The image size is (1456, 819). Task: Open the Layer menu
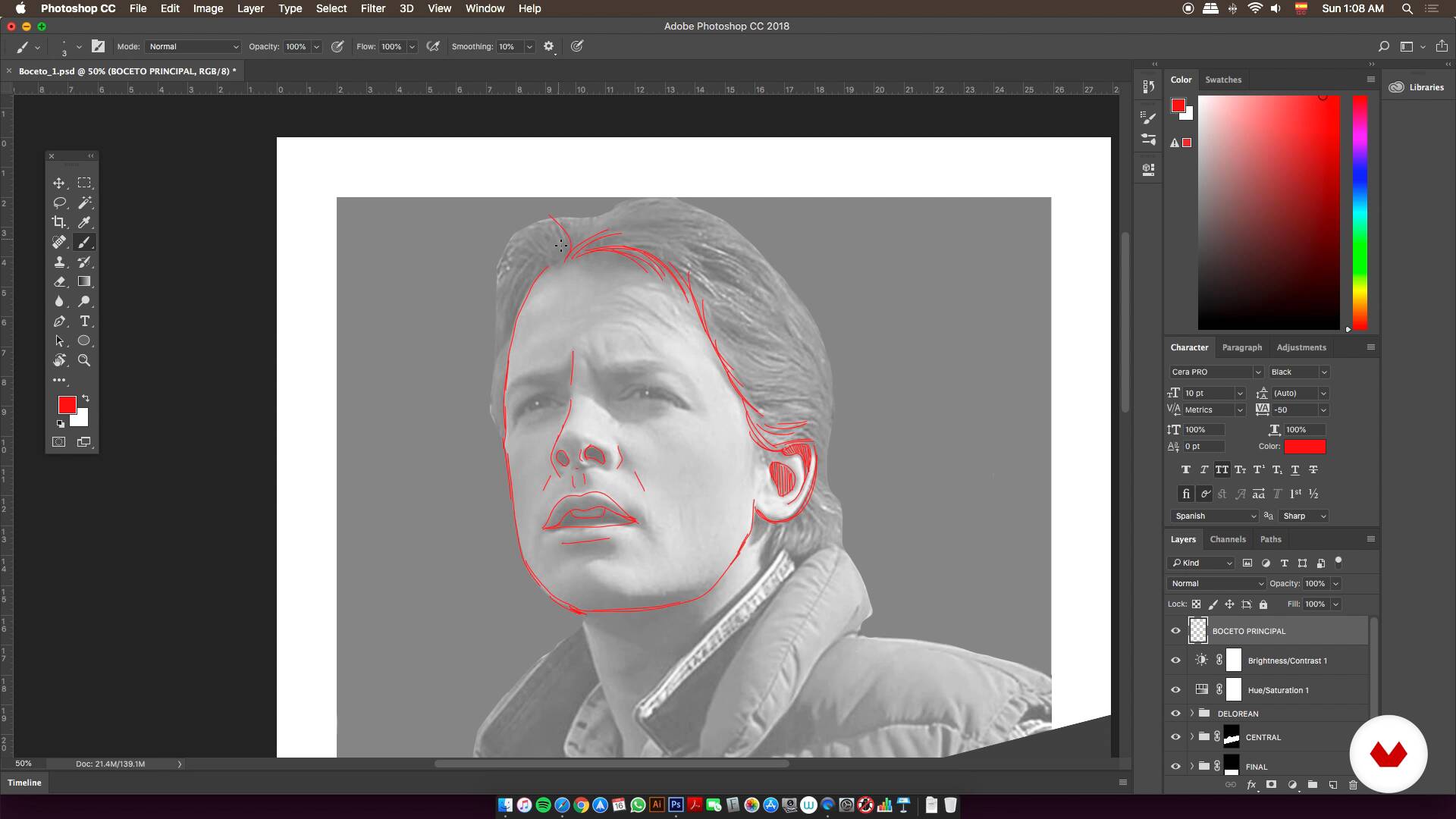pyautogui.click(x=250, y=8)
